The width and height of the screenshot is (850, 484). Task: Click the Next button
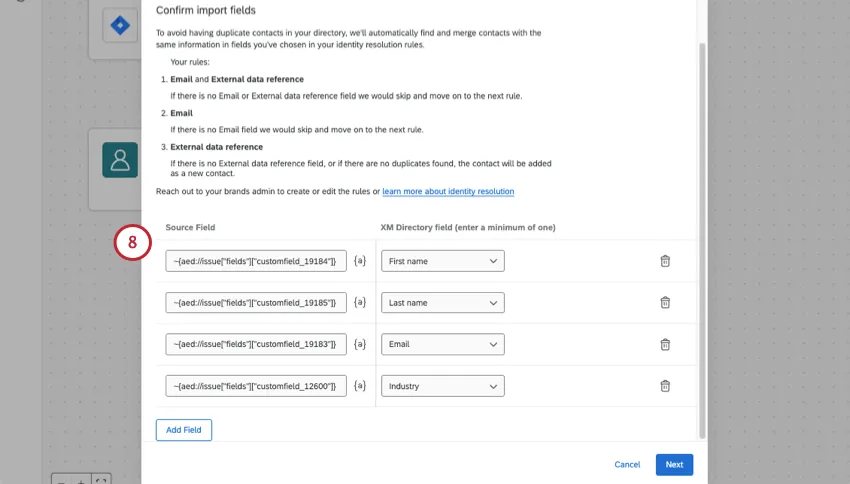[674, 464]
